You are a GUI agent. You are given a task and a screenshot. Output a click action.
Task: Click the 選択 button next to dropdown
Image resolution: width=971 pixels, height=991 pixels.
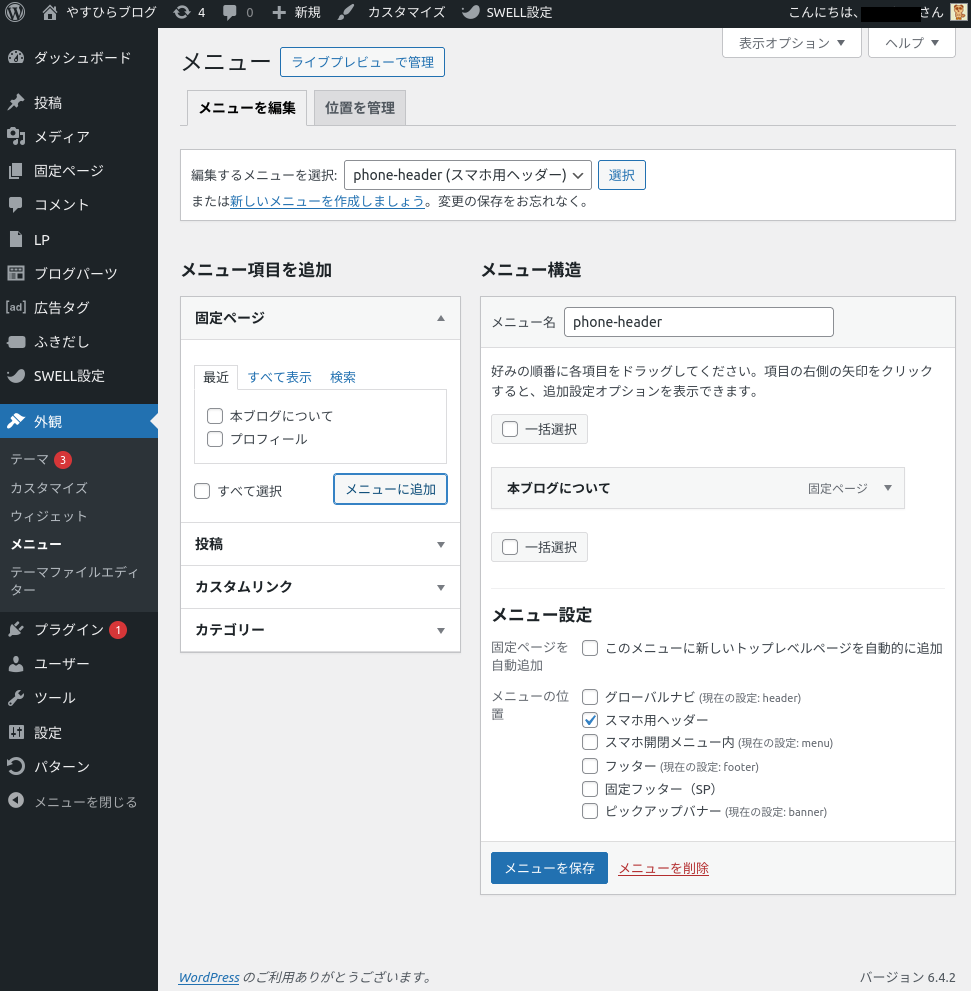tap(621, 175)
